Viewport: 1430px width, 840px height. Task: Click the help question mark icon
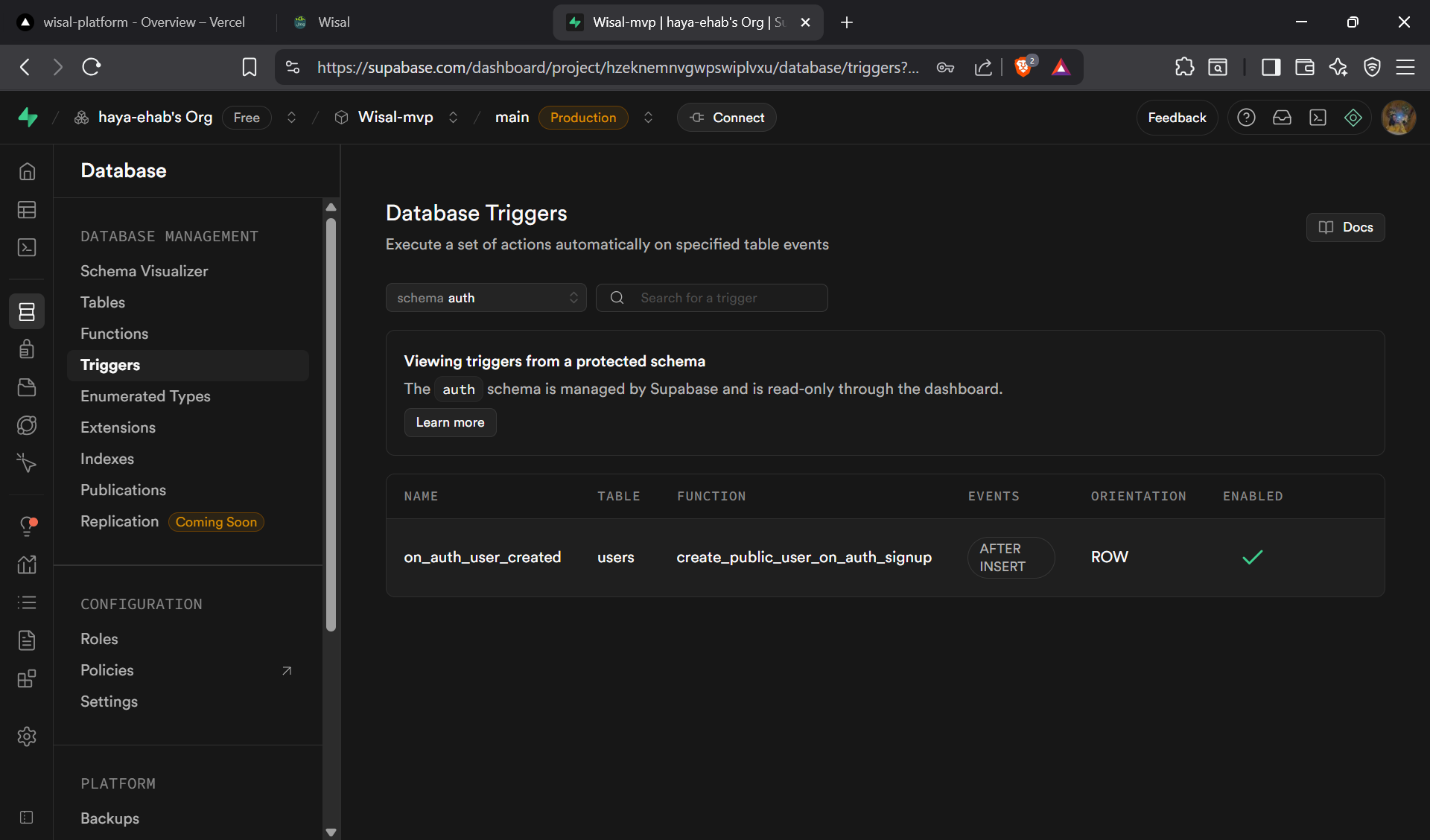tap(1246, 118)
